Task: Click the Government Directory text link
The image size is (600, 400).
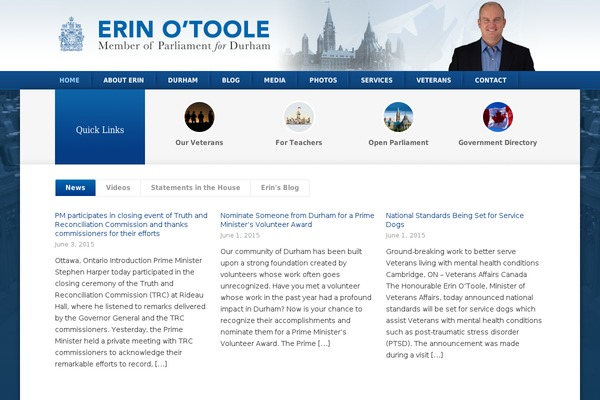Action: coord(498,142)
